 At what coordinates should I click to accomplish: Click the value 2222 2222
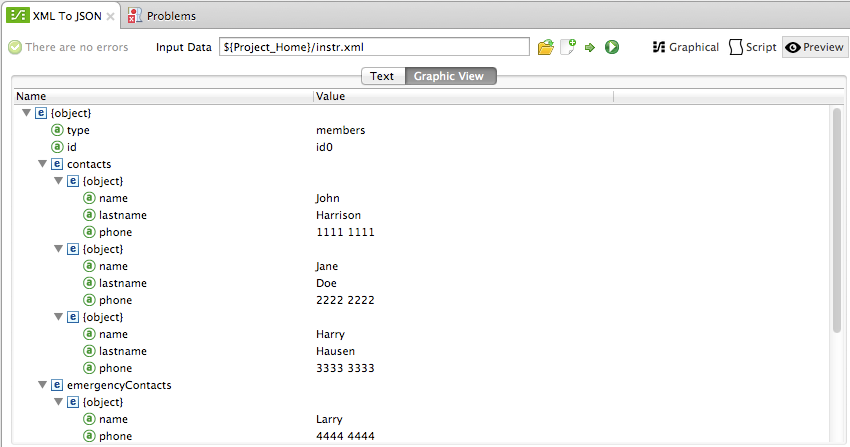click(345, 300)
